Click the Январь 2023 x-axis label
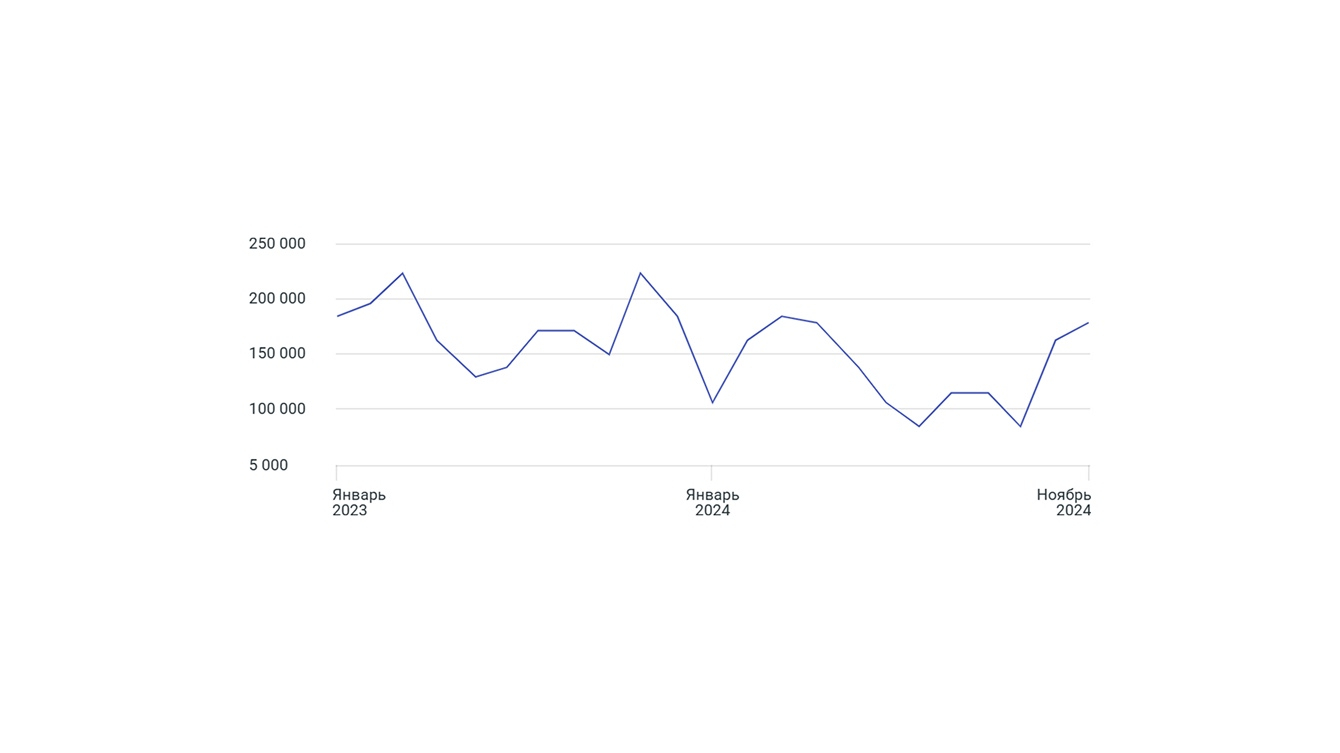 tap(358, 502)
